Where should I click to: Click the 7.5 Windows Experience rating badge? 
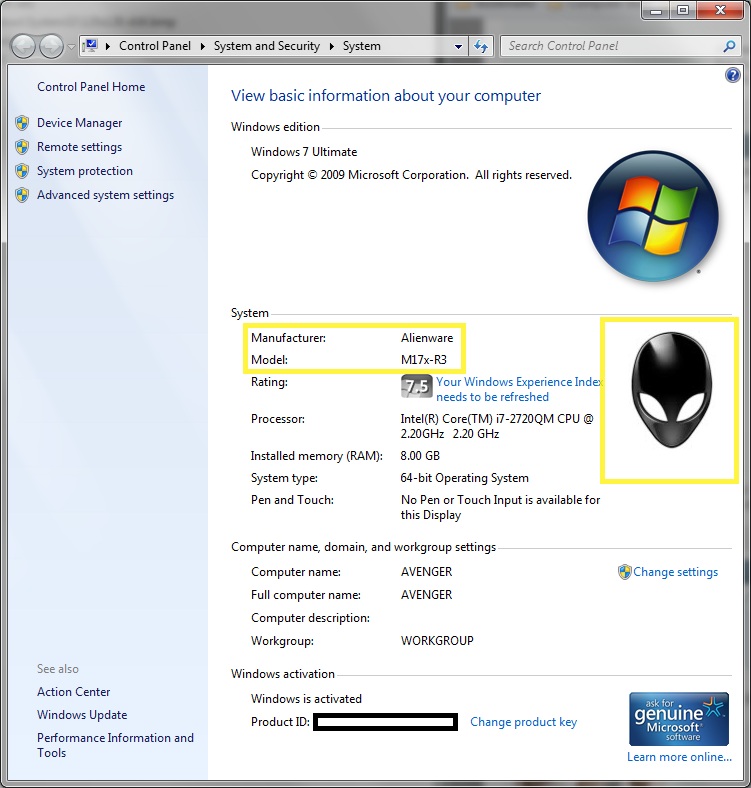417,386
